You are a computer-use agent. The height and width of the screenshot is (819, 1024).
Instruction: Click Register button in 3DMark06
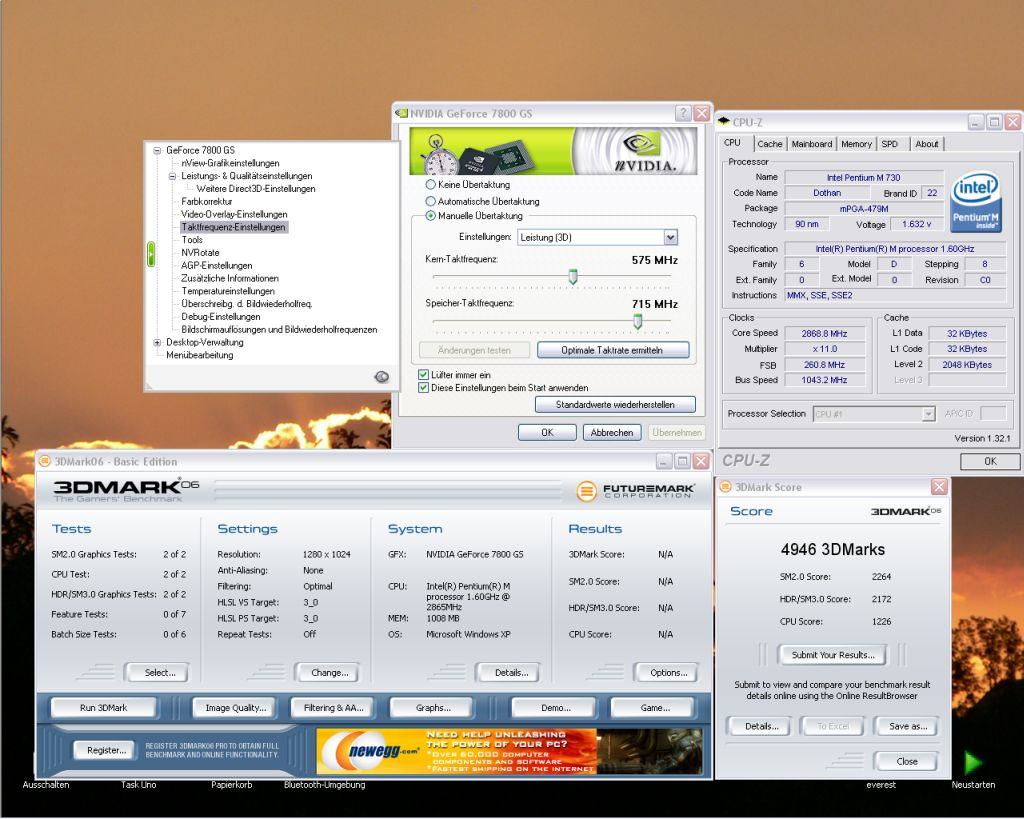pos(106,750)
